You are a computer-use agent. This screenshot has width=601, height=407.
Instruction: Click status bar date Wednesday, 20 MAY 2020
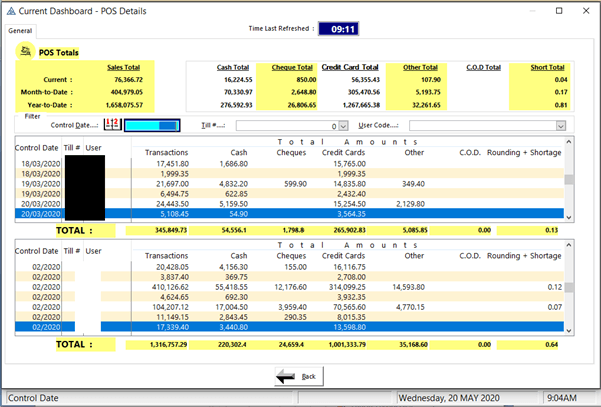click(449, 398)
